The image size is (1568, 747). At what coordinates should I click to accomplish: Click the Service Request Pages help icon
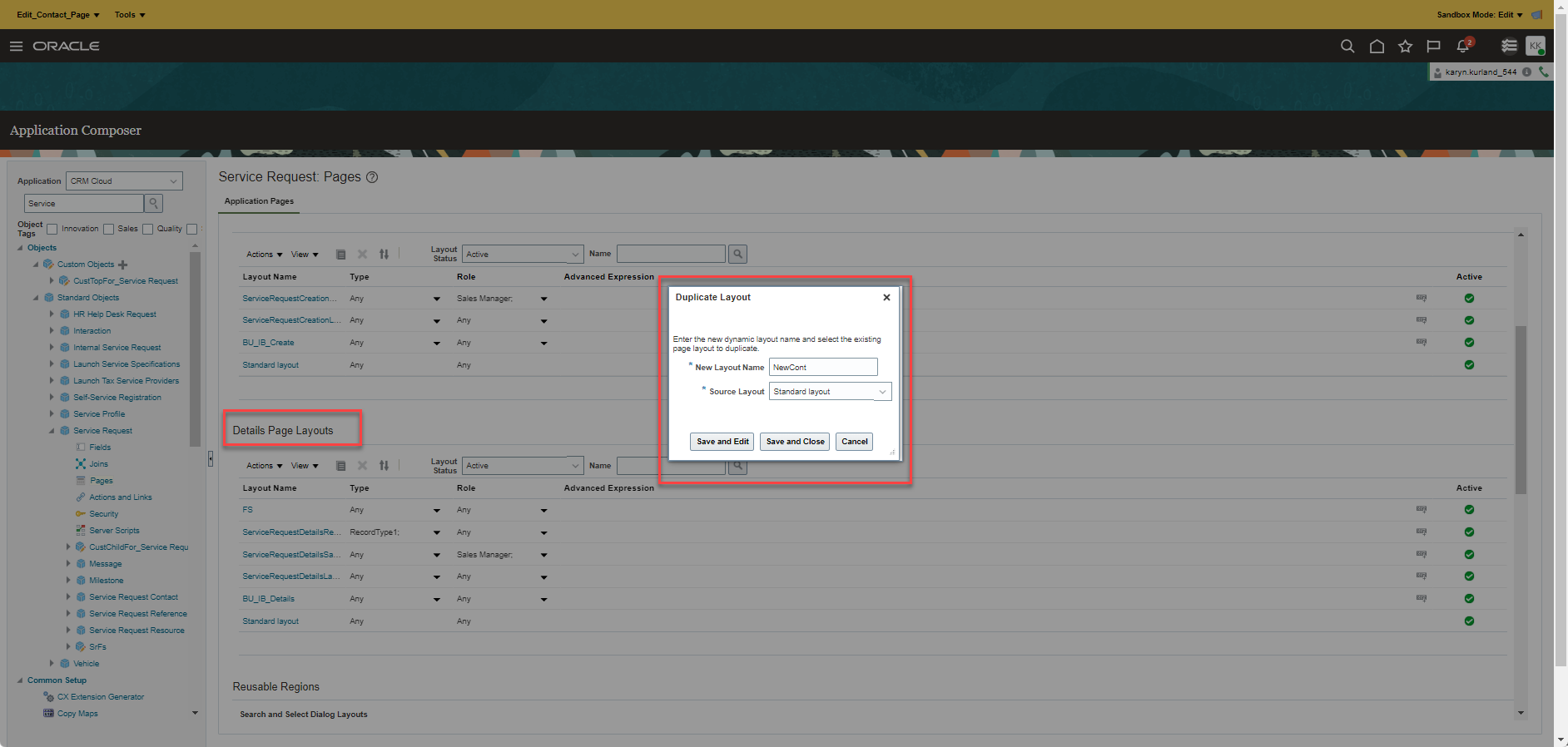[372, 177]
